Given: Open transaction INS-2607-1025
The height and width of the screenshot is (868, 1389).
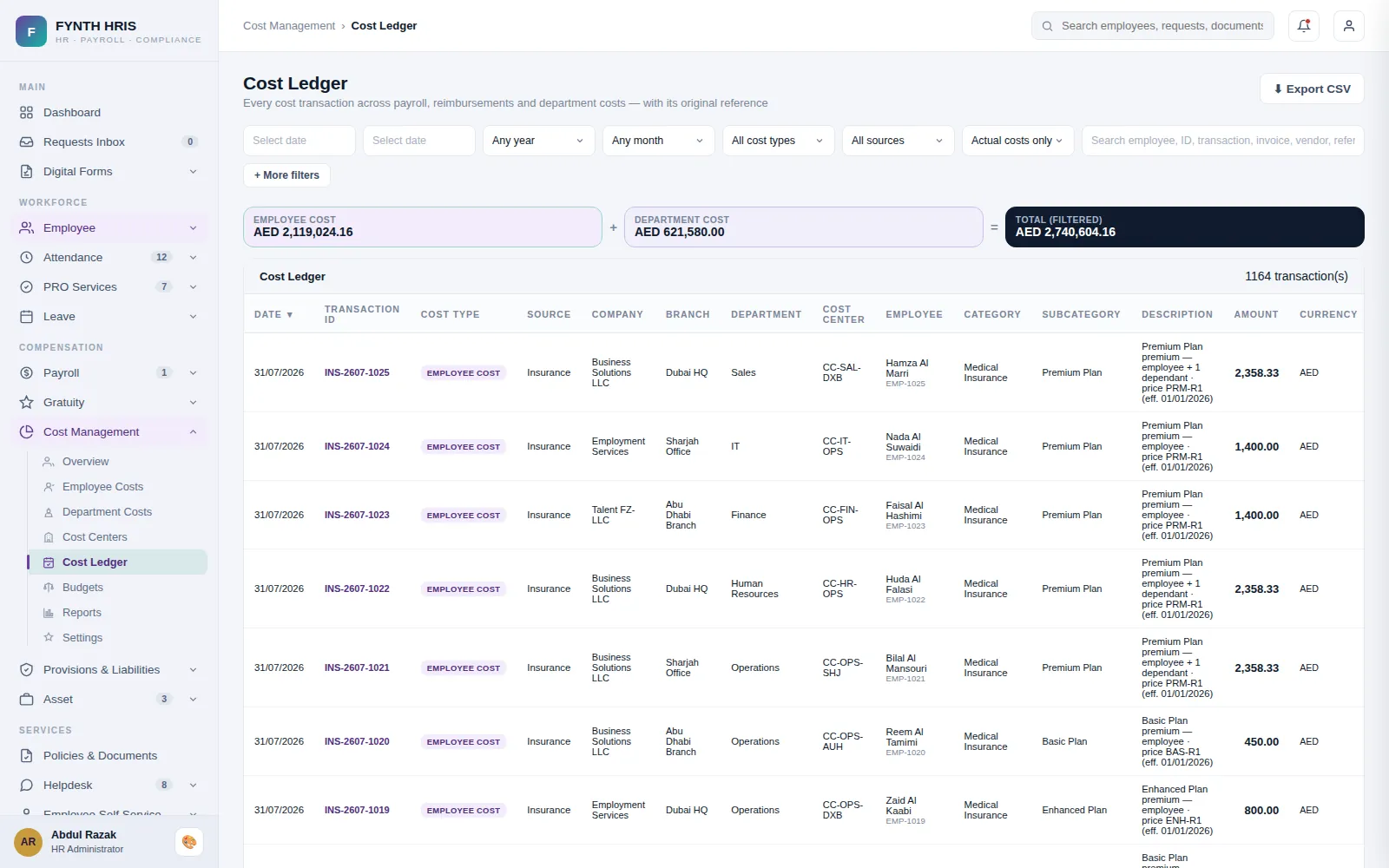Looking at the screenshot, I should [x=357, y=373].
